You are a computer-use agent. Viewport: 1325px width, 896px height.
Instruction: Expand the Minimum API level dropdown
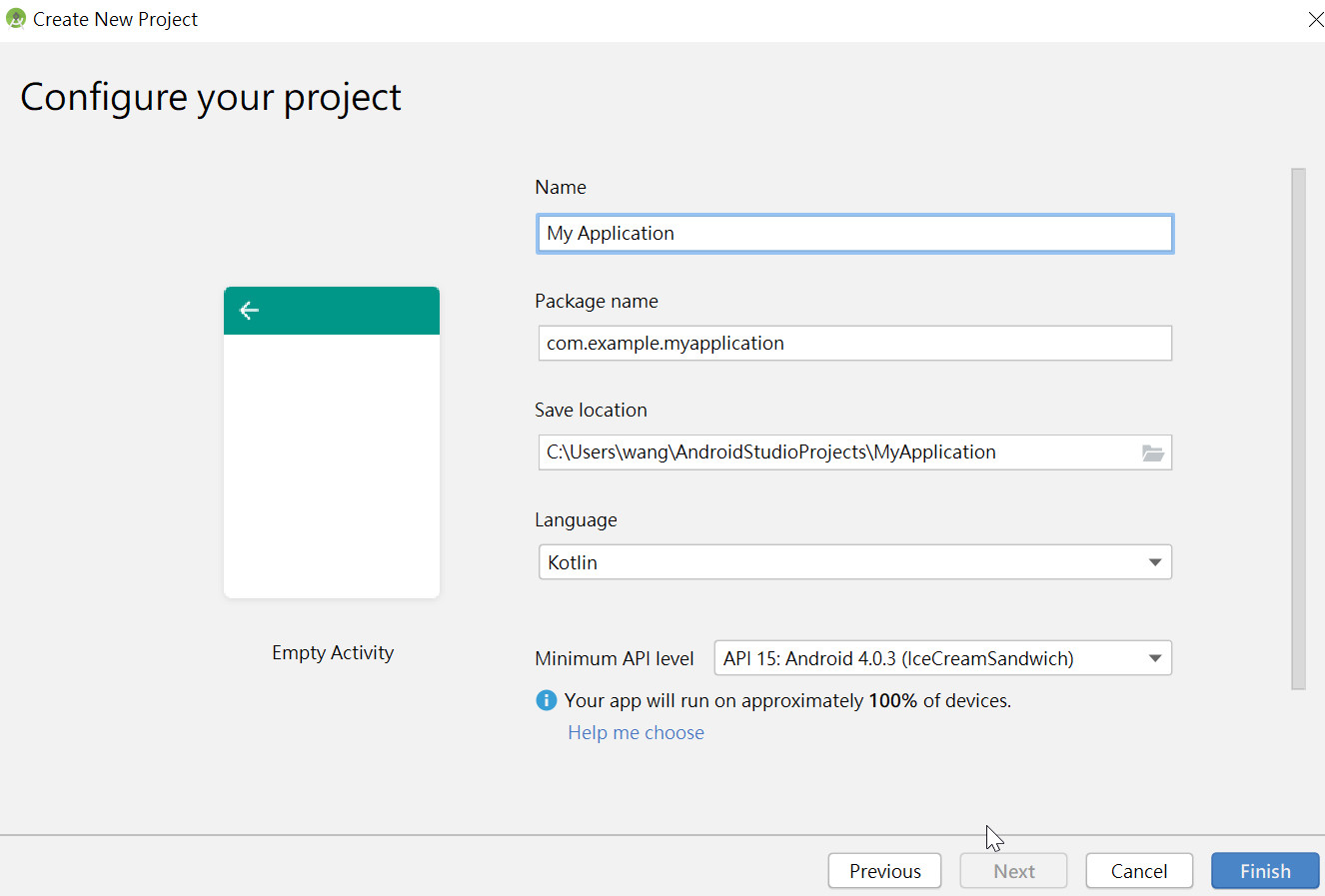(942, 658)
